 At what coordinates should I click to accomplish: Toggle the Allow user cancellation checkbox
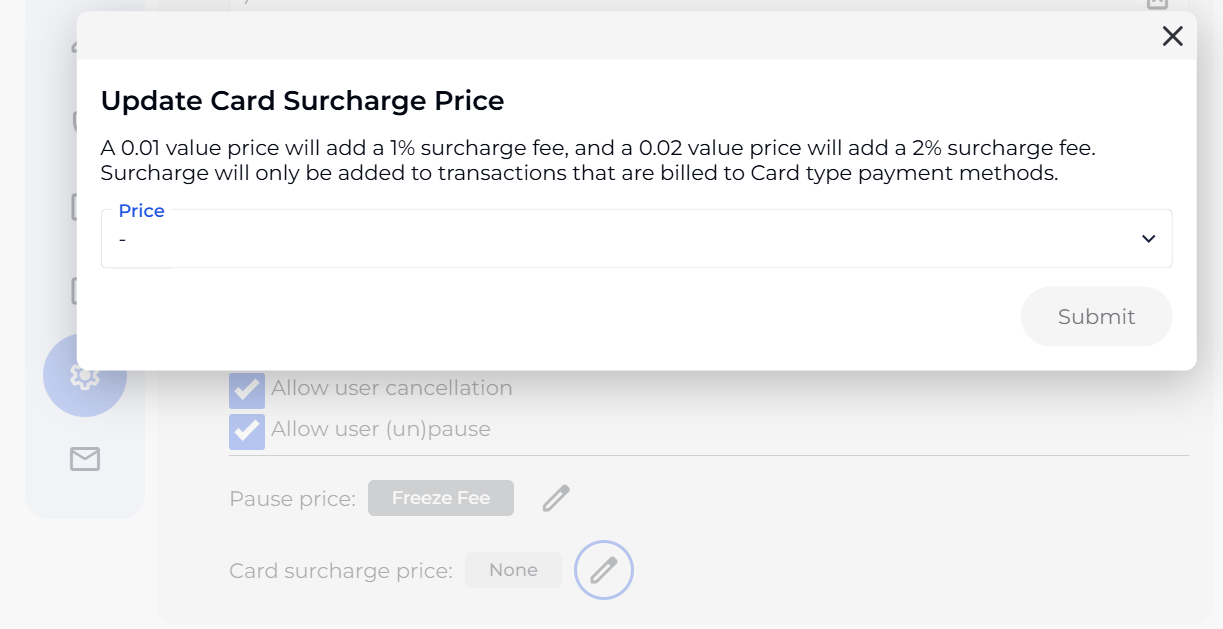tap(247, 390)
